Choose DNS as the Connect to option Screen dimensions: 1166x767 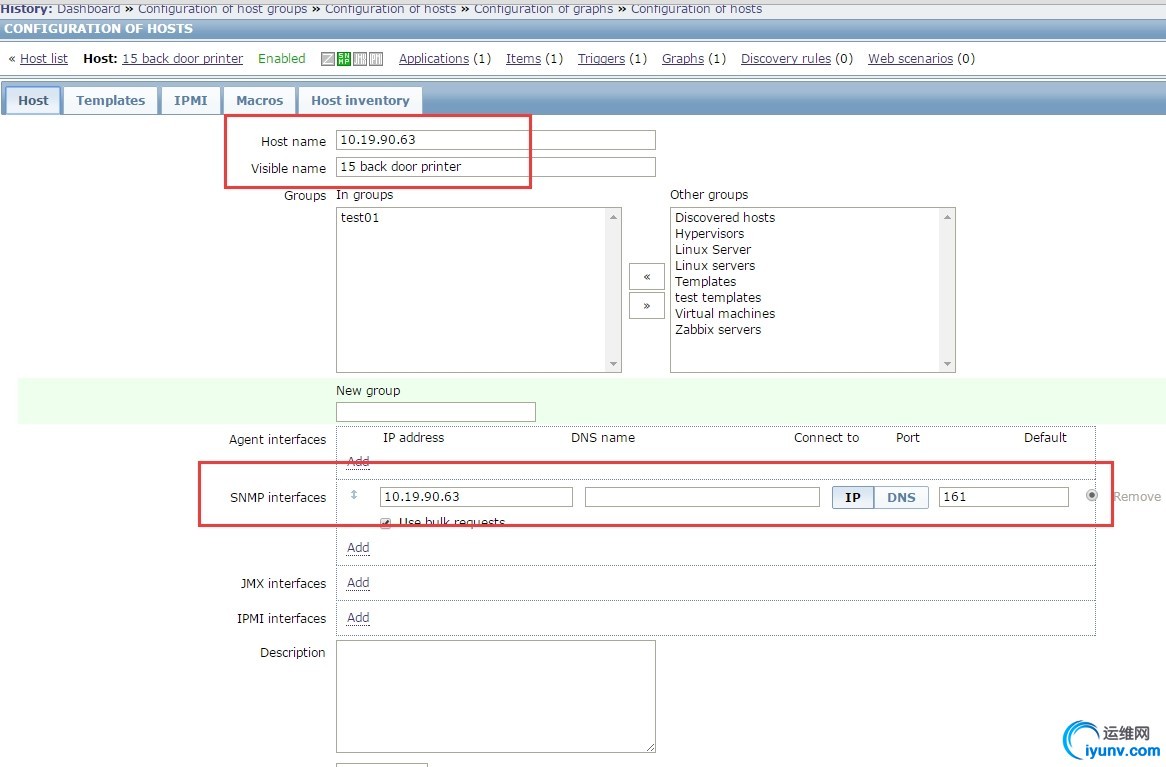[x=901, y=497]
